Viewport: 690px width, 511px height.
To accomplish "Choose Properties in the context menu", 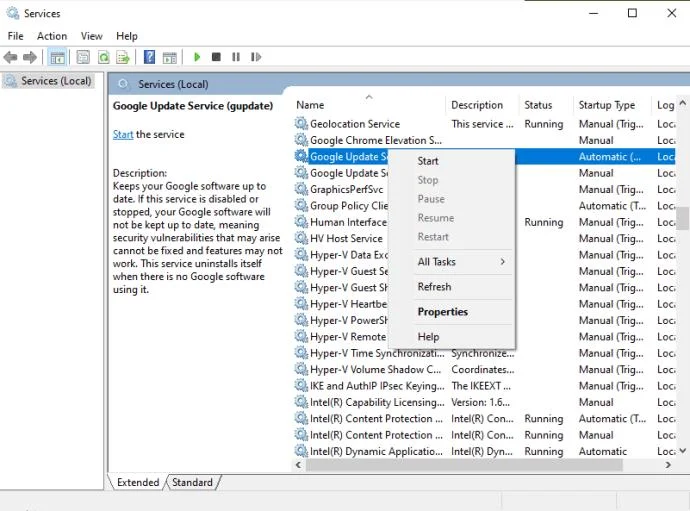I will click(451, 312).
